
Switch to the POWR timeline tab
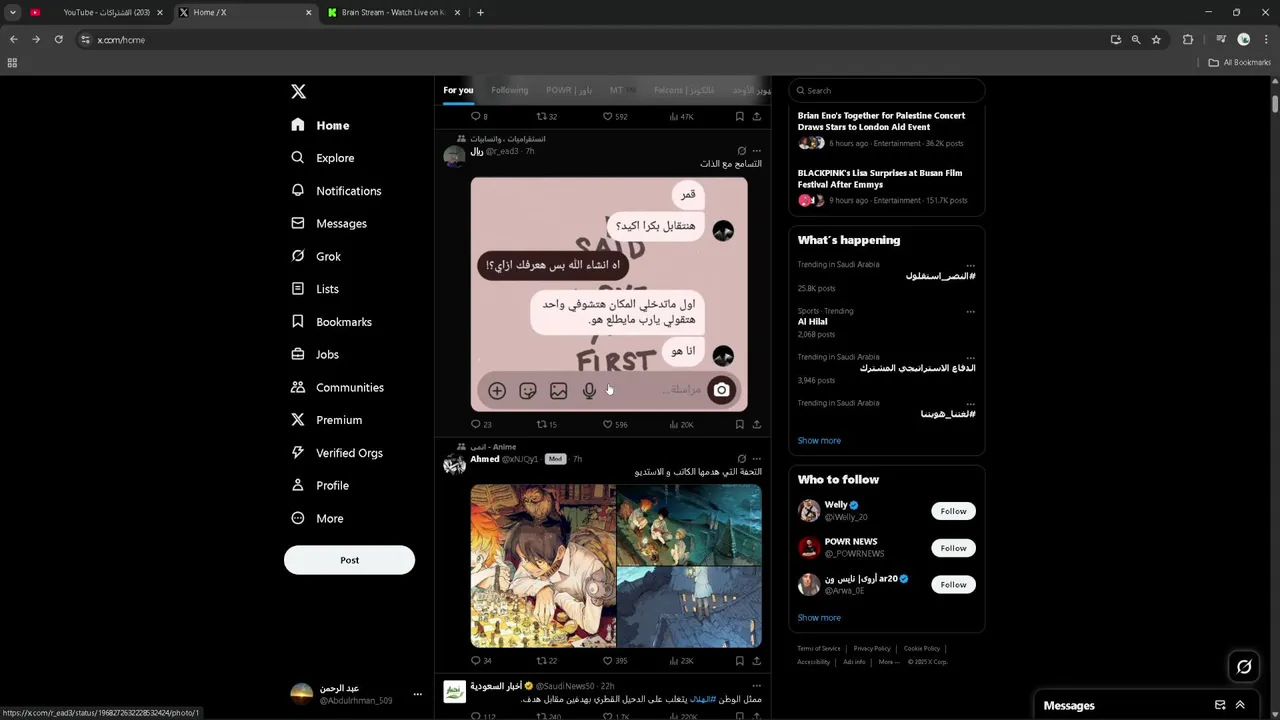pyautogui.click(x=569, y=90)
